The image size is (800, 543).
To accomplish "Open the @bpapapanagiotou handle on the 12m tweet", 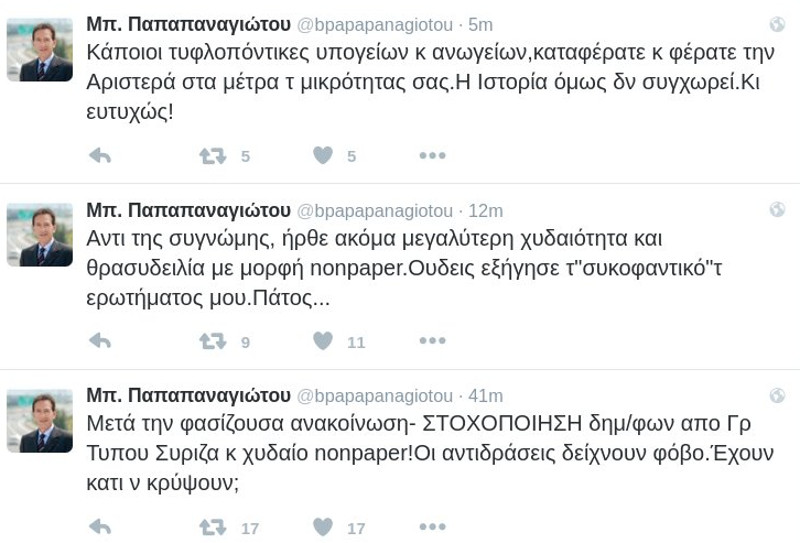I will 375,210.
